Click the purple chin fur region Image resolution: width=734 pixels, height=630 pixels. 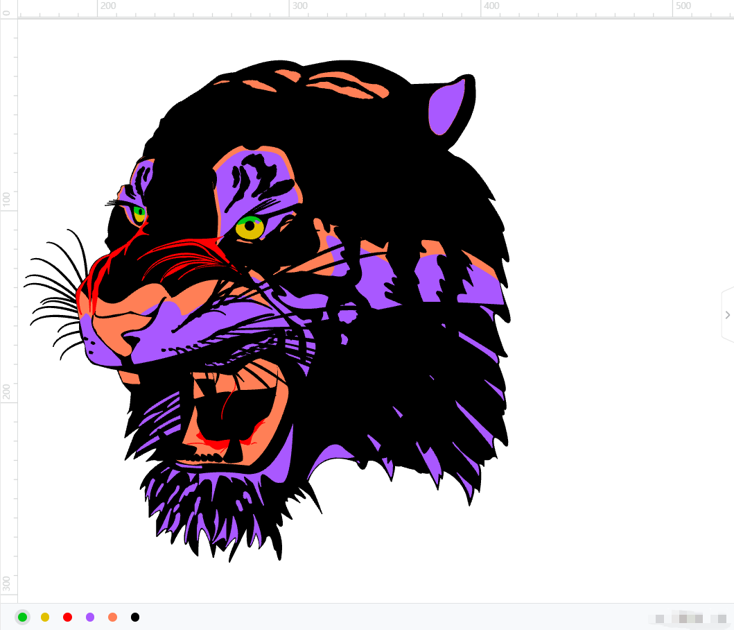pos(200,500)
